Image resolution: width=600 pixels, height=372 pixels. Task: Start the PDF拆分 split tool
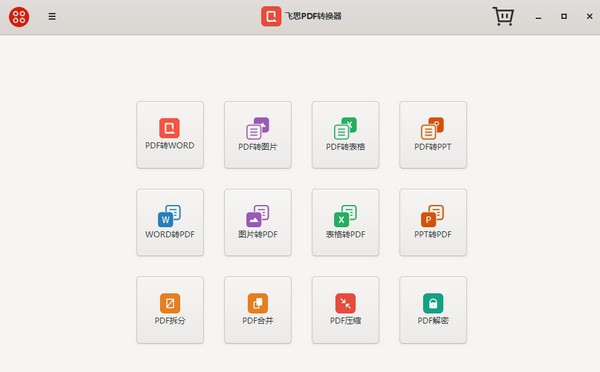coord(170,310)
